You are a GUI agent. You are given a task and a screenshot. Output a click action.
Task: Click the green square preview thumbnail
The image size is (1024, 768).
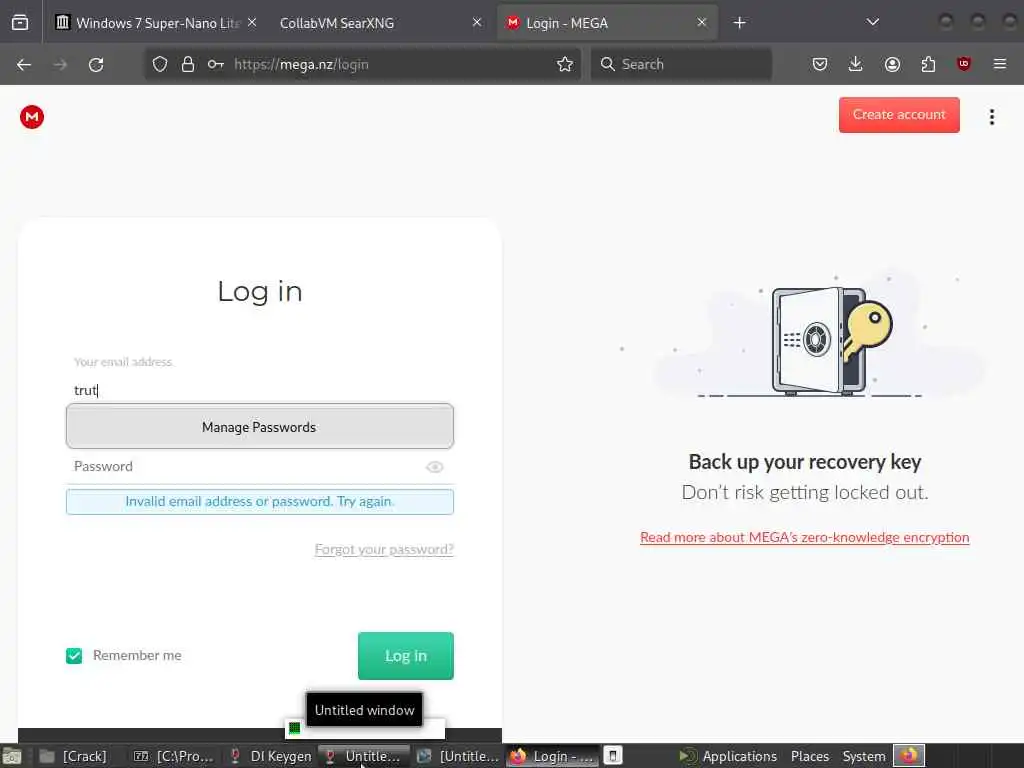[295, 728]
